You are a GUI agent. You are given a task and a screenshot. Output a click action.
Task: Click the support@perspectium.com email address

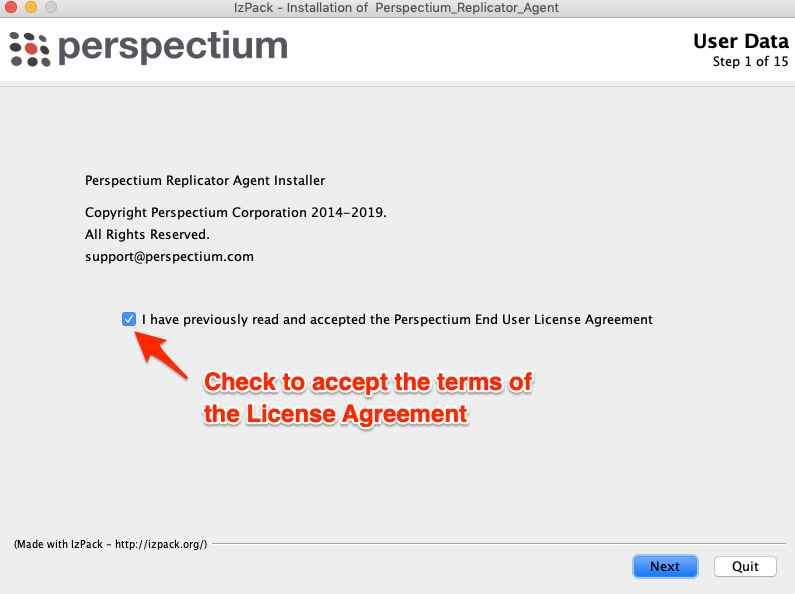click(x=169, y=256)
